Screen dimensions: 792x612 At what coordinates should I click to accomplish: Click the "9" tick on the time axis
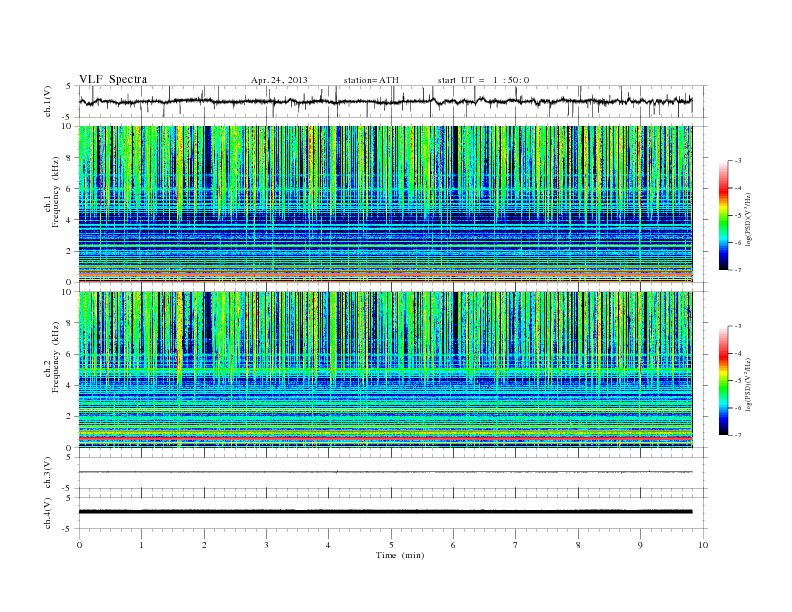pyautogui.click(x=640, y=545)
